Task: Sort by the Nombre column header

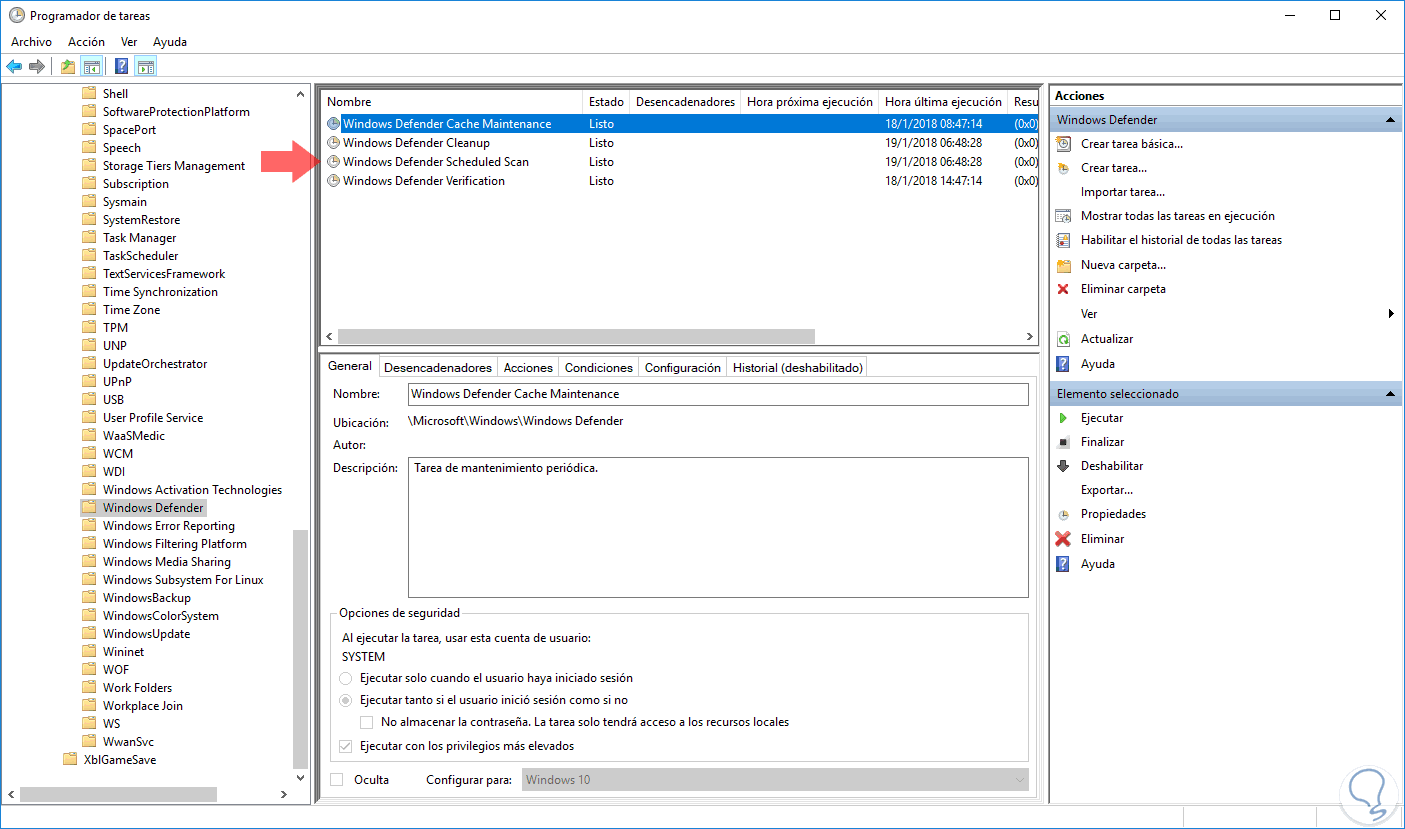Action: pos(452,102)
